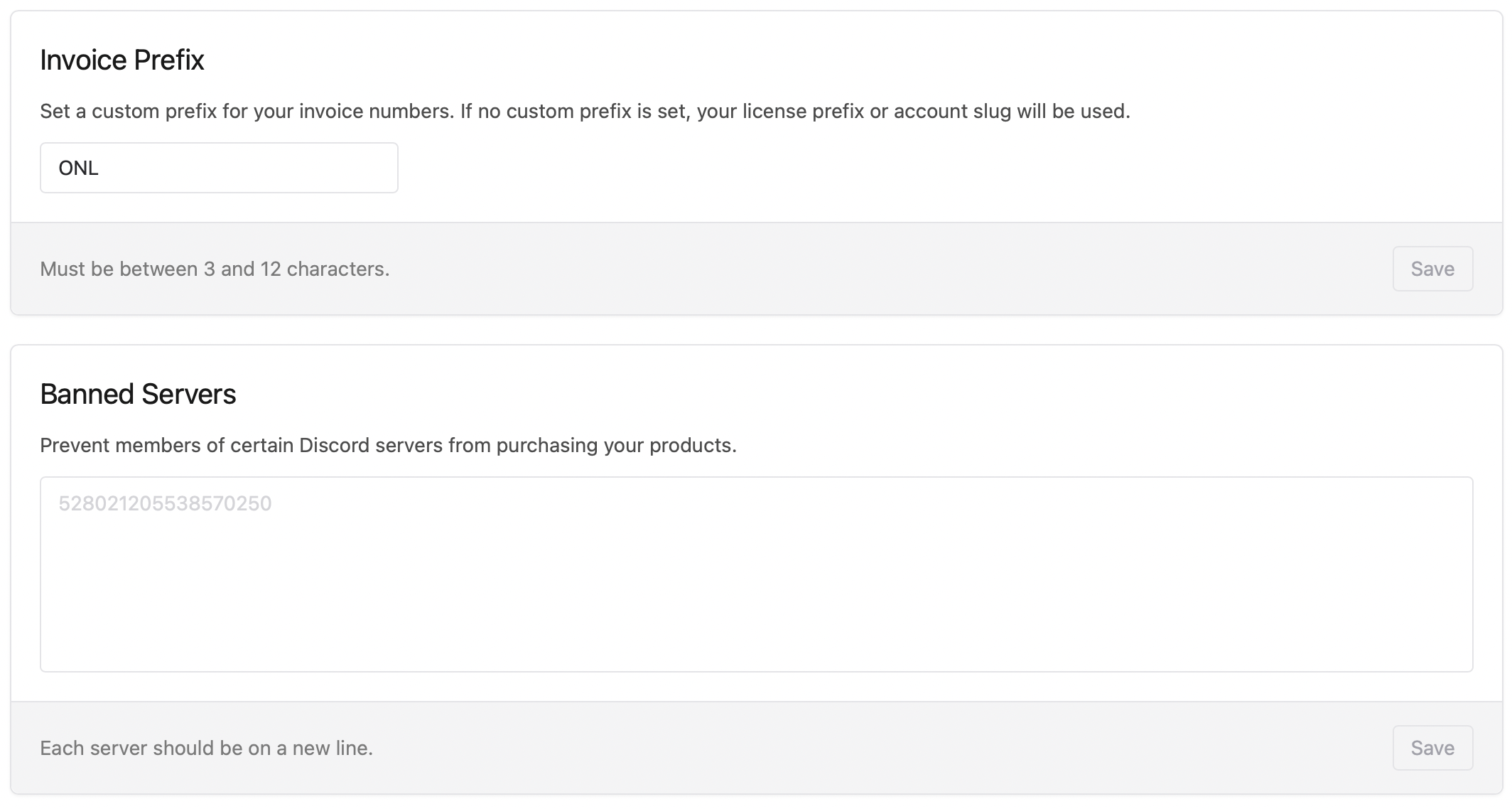Focus the Banned Servers text area

tap(756, 574)
